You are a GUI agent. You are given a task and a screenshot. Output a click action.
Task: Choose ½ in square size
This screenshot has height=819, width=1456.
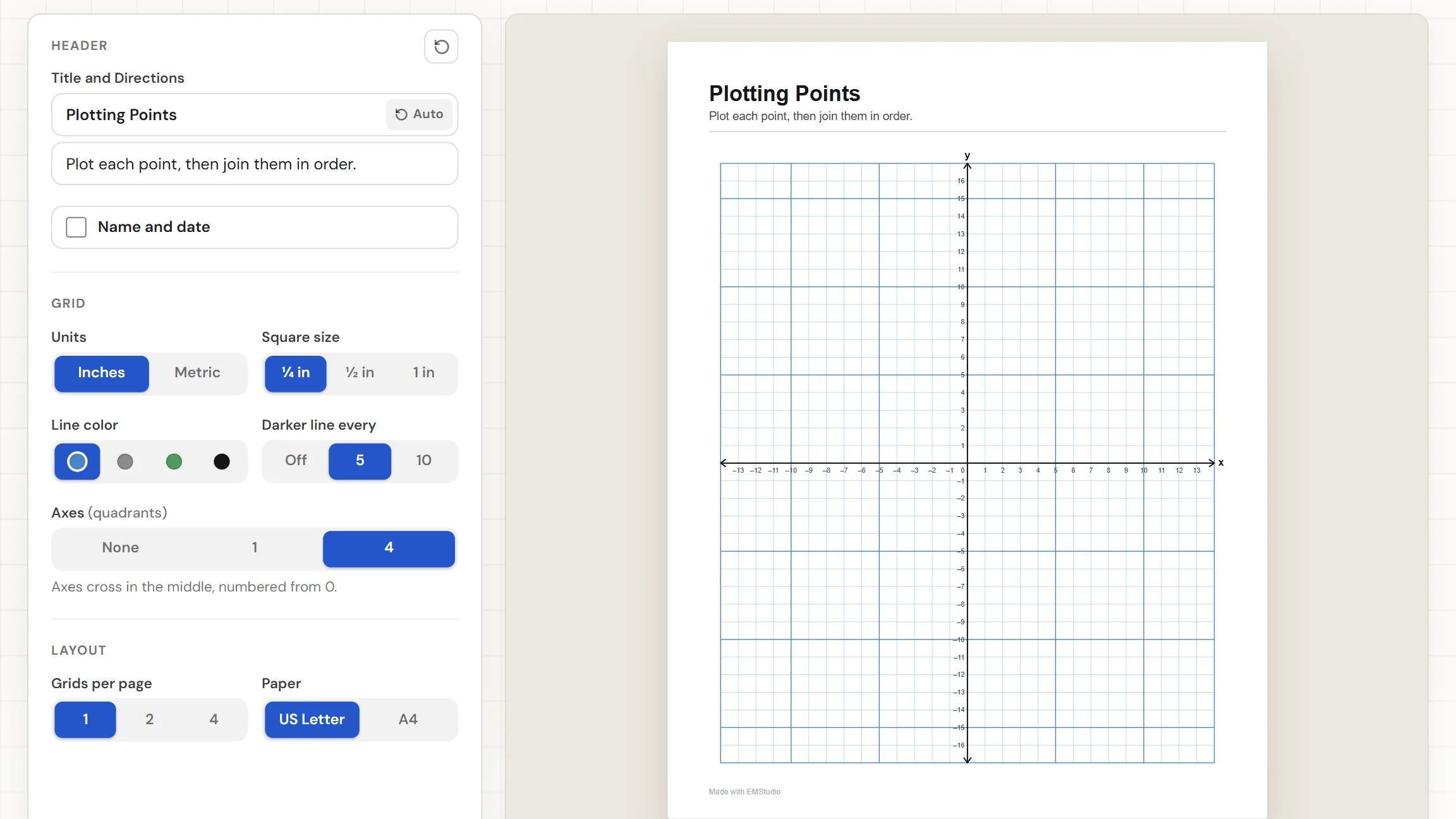pos(360,373)
